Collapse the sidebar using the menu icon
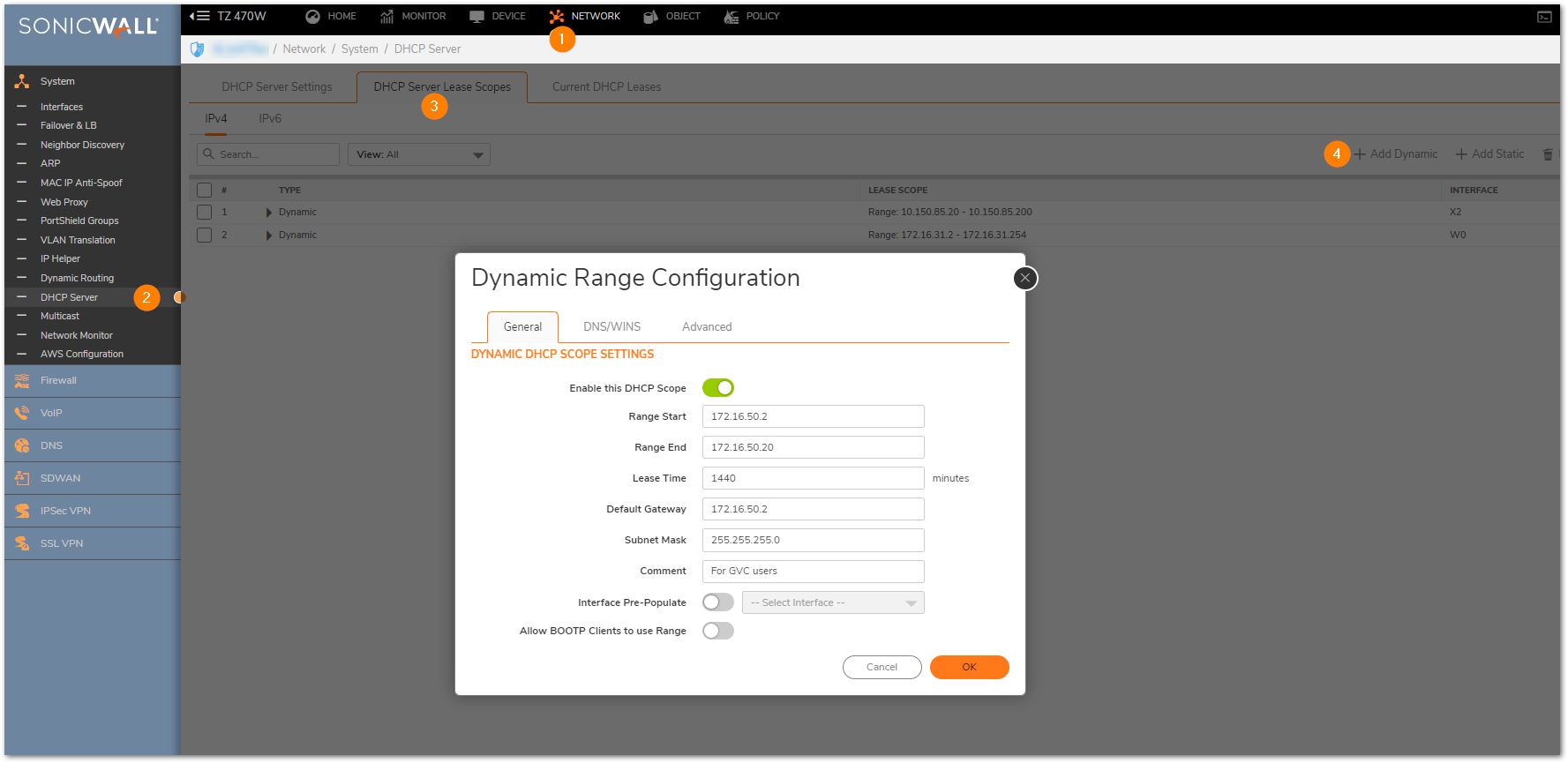This screenshot has height=763, width=1568. [x=200, y=16]
